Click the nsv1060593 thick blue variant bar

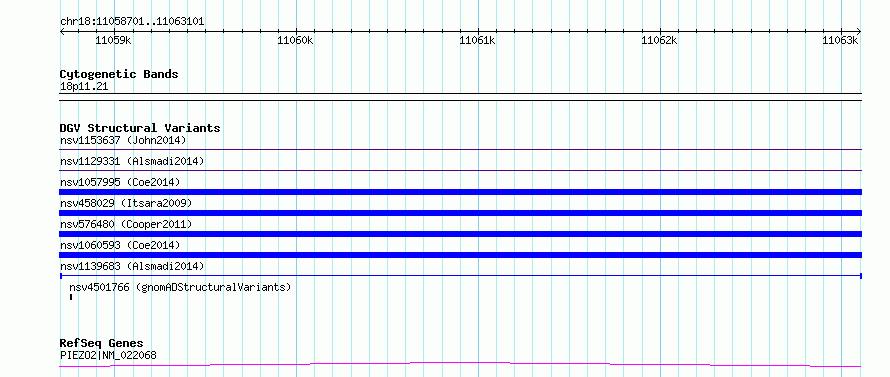coord(460,255)
